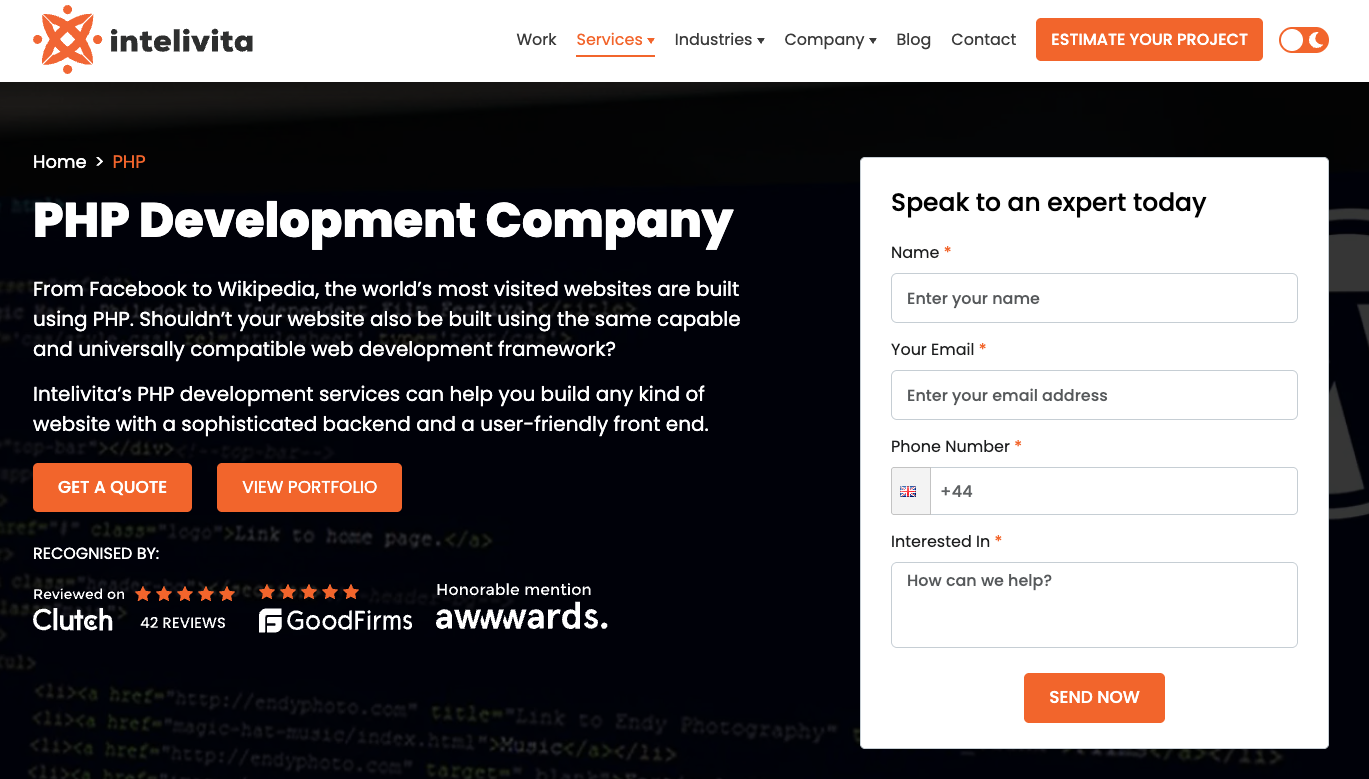Click the 42 Reviews text
This screenshot has height=779, width=1369.
pyautogui.click(x=183, y=623)
